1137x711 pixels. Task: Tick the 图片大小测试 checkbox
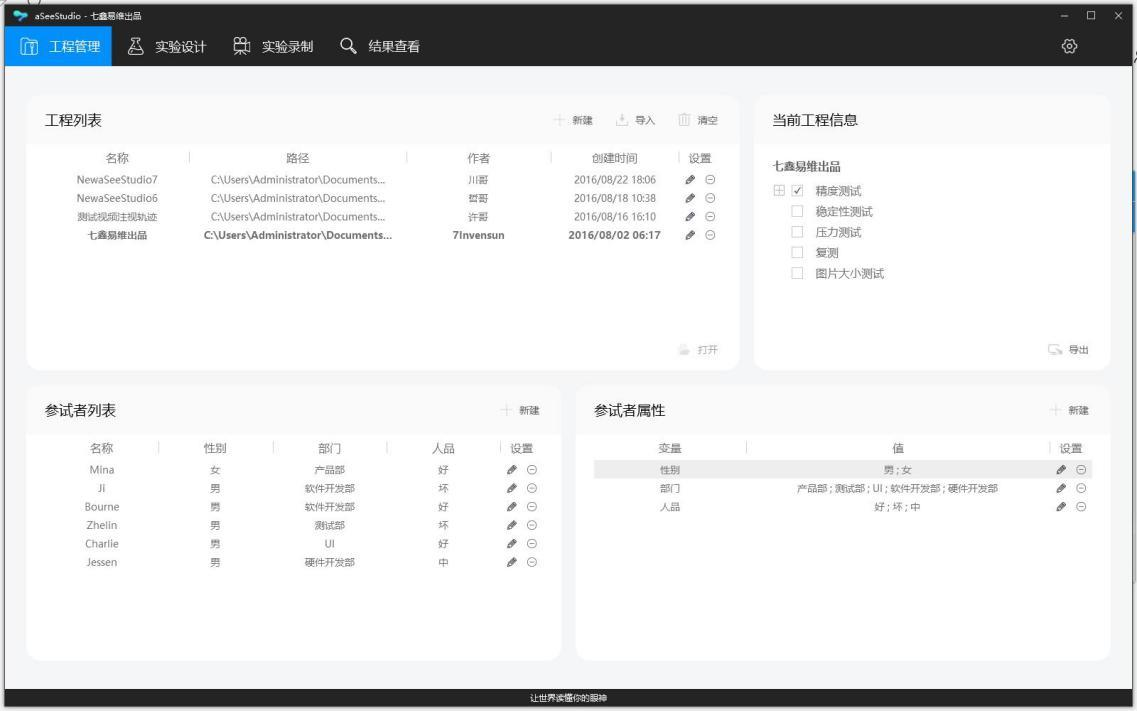click(797, 274)
